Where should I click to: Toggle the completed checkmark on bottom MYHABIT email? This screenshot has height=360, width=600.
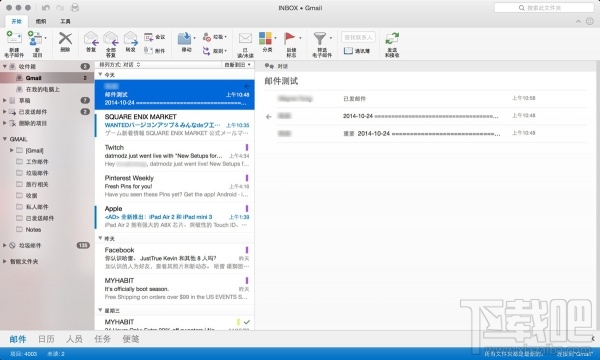click(246, 322)
